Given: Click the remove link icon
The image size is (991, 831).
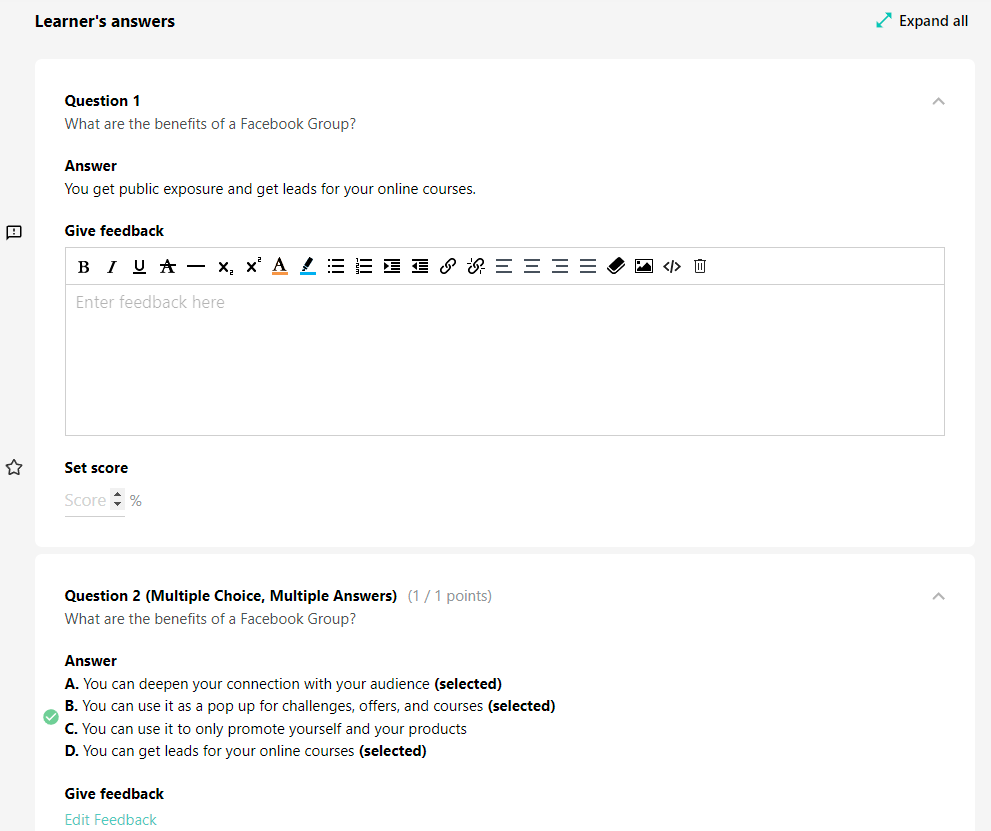Looking at the screenshot, I should pos(475,266).
